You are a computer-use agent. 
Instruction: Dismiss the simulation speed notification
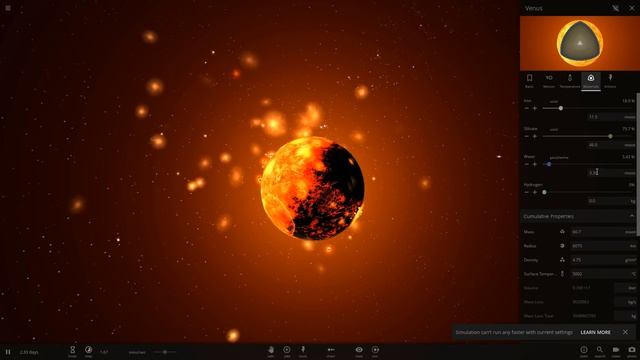coord(625,332)
